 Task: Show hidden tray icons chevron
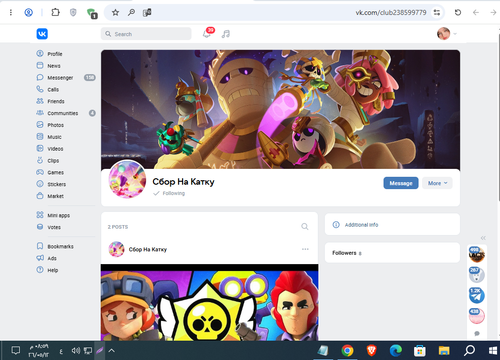[112, 351]
